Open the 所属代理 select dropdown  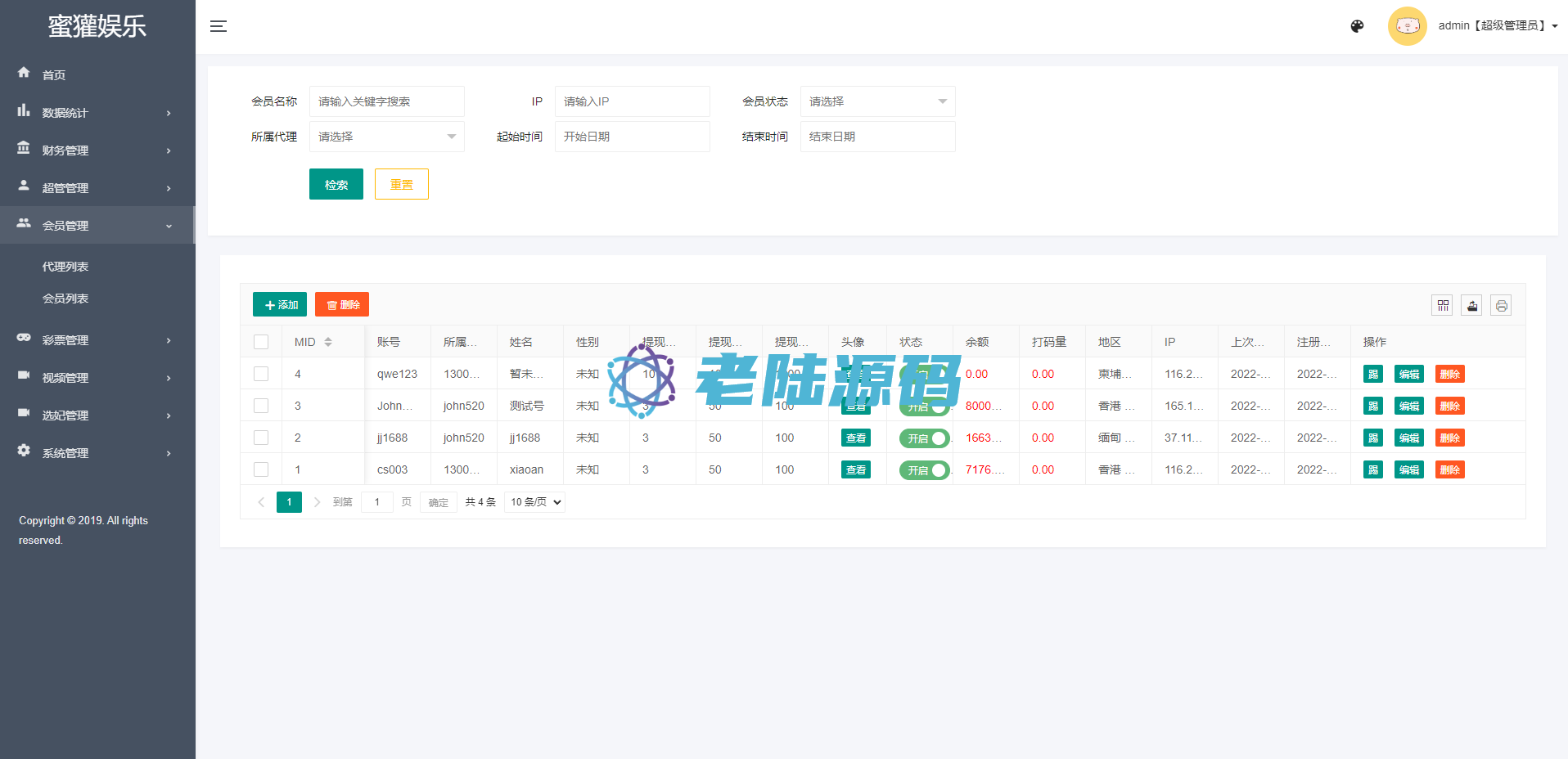pyautogui.click(x=387, y=137)
